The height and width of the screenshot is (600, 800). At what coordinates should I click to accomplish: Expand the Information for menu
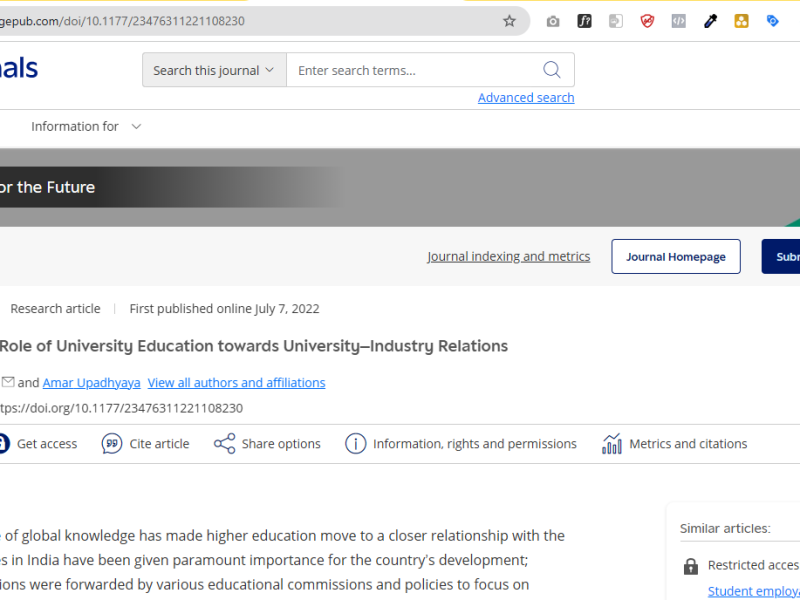tap(86, 127)
